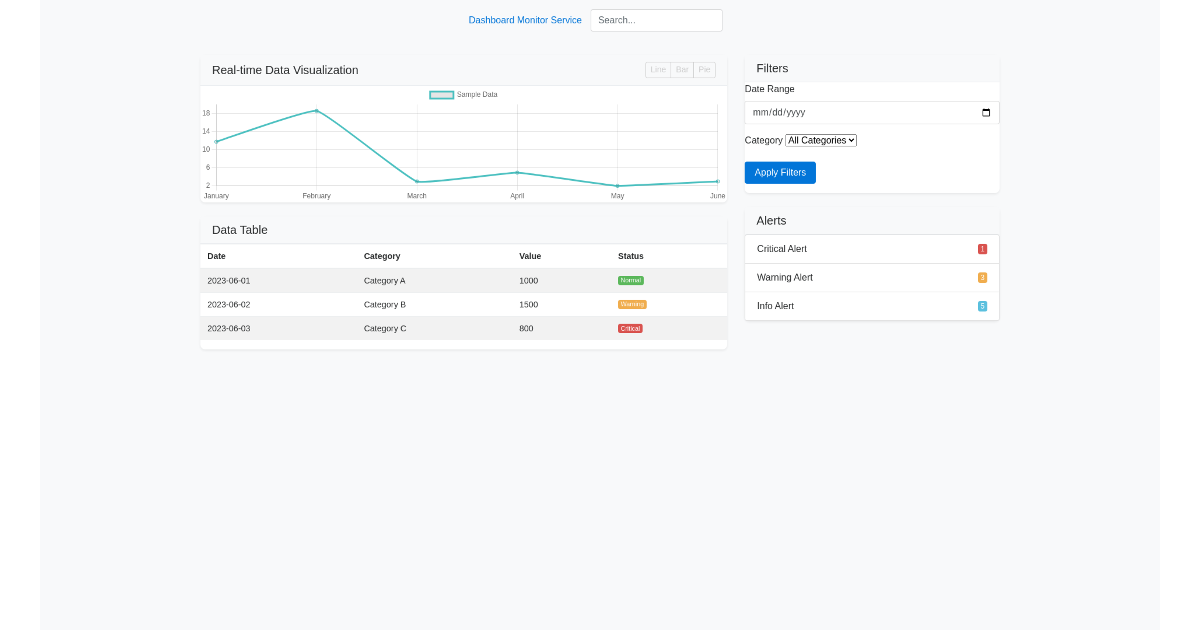Viewport: 1200px width, 630px height.
Task: Click the Warning Alert count badge
Action: coord(981,277)
